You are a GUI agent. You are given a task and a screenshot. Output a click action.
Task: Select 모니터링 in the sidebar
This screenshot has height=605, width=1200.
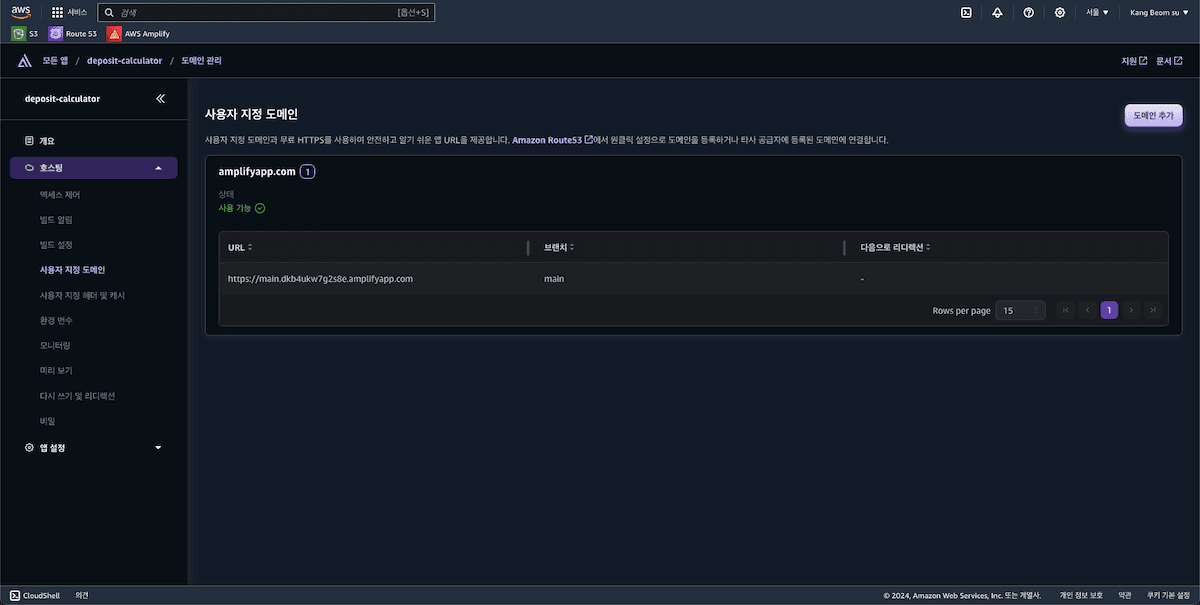click(x=55, y=346)
